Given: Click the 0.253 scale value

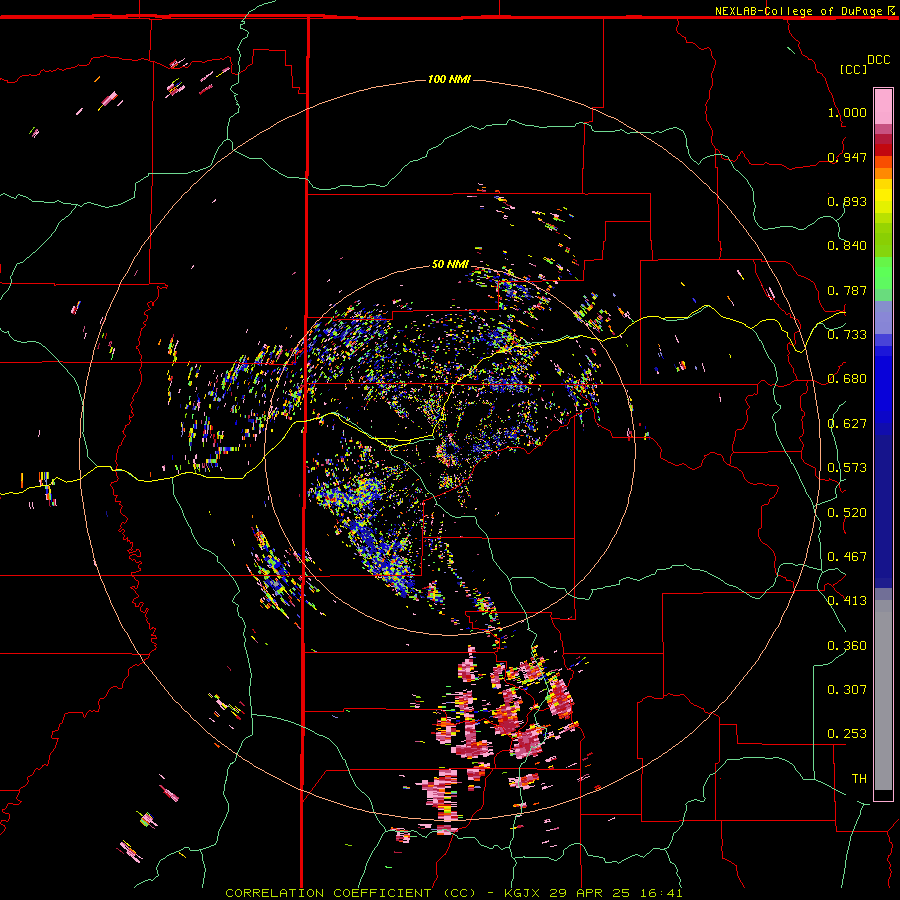Looking at the screenshot, I should pos(847,734).
